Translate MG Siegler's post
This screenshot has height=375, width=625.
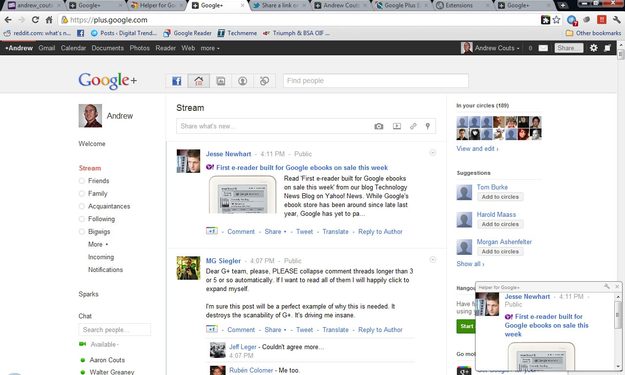[335, 330]
